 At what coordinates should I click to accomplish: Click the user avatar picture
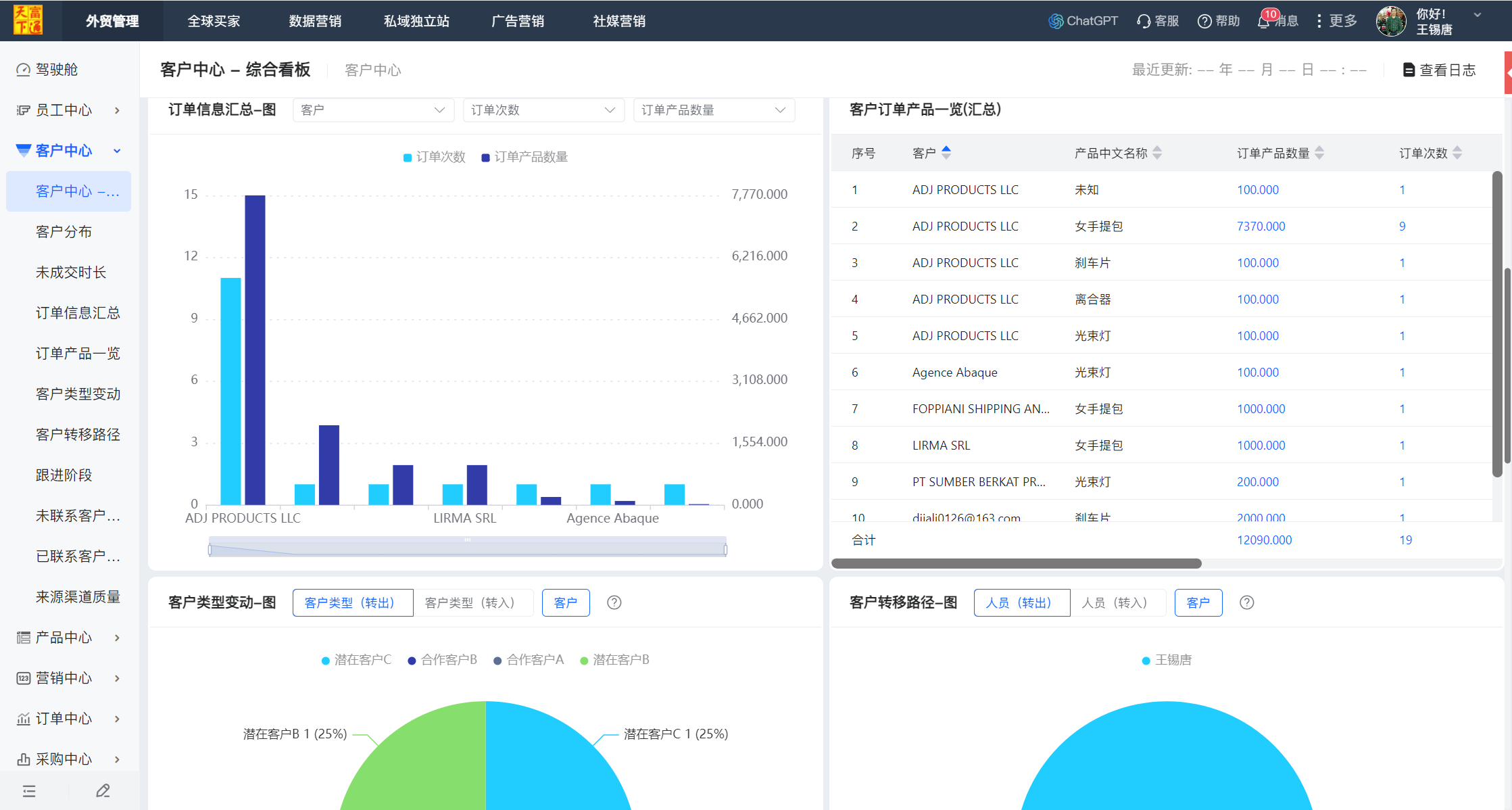tap(1391, 21)
